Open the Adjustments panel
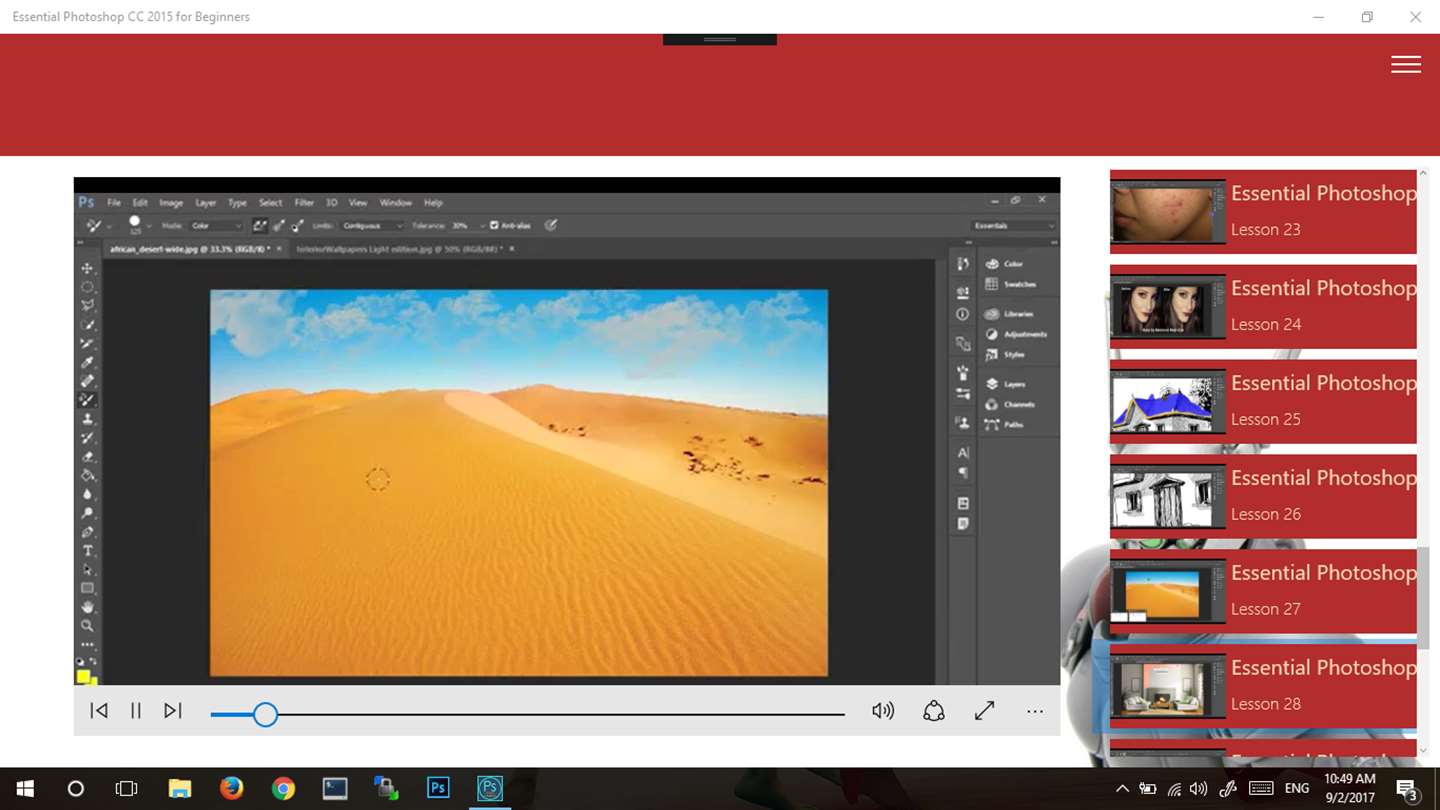The image size is (1440, 810). point(1016,334)
